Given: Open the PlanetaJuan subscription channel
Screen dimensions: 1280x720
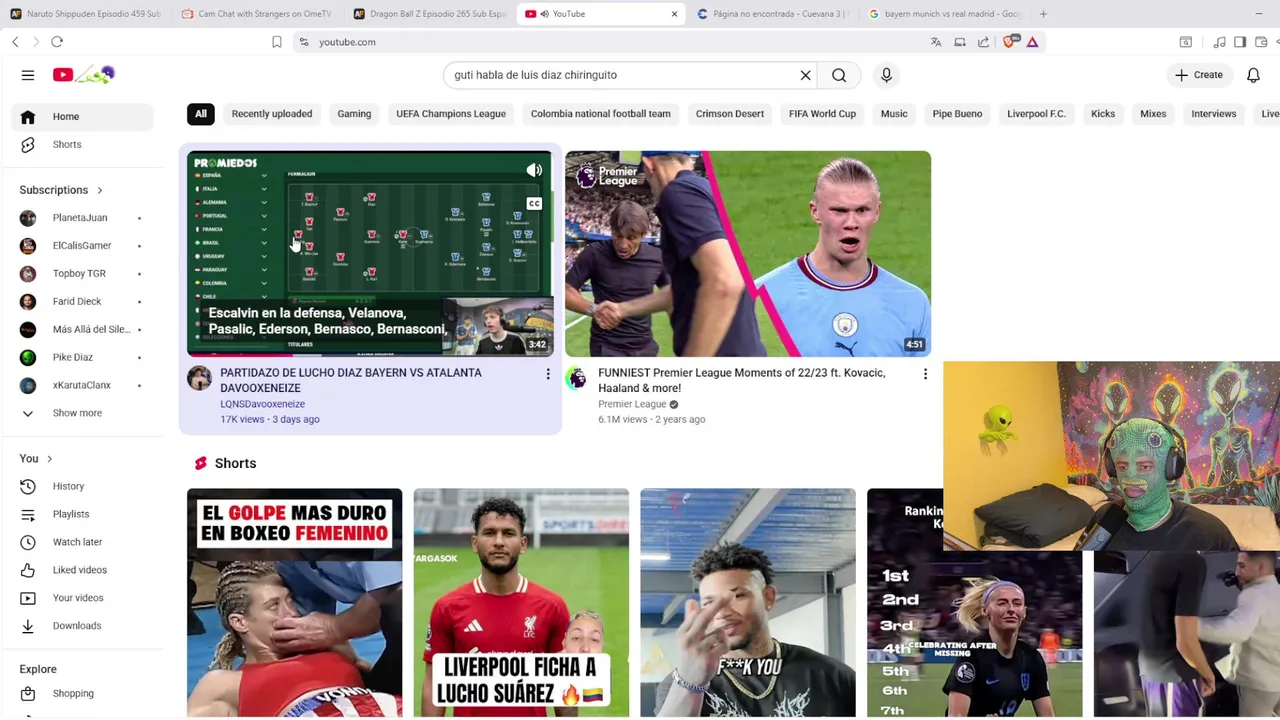Looking at the screenshot, I should pos(84,218).
